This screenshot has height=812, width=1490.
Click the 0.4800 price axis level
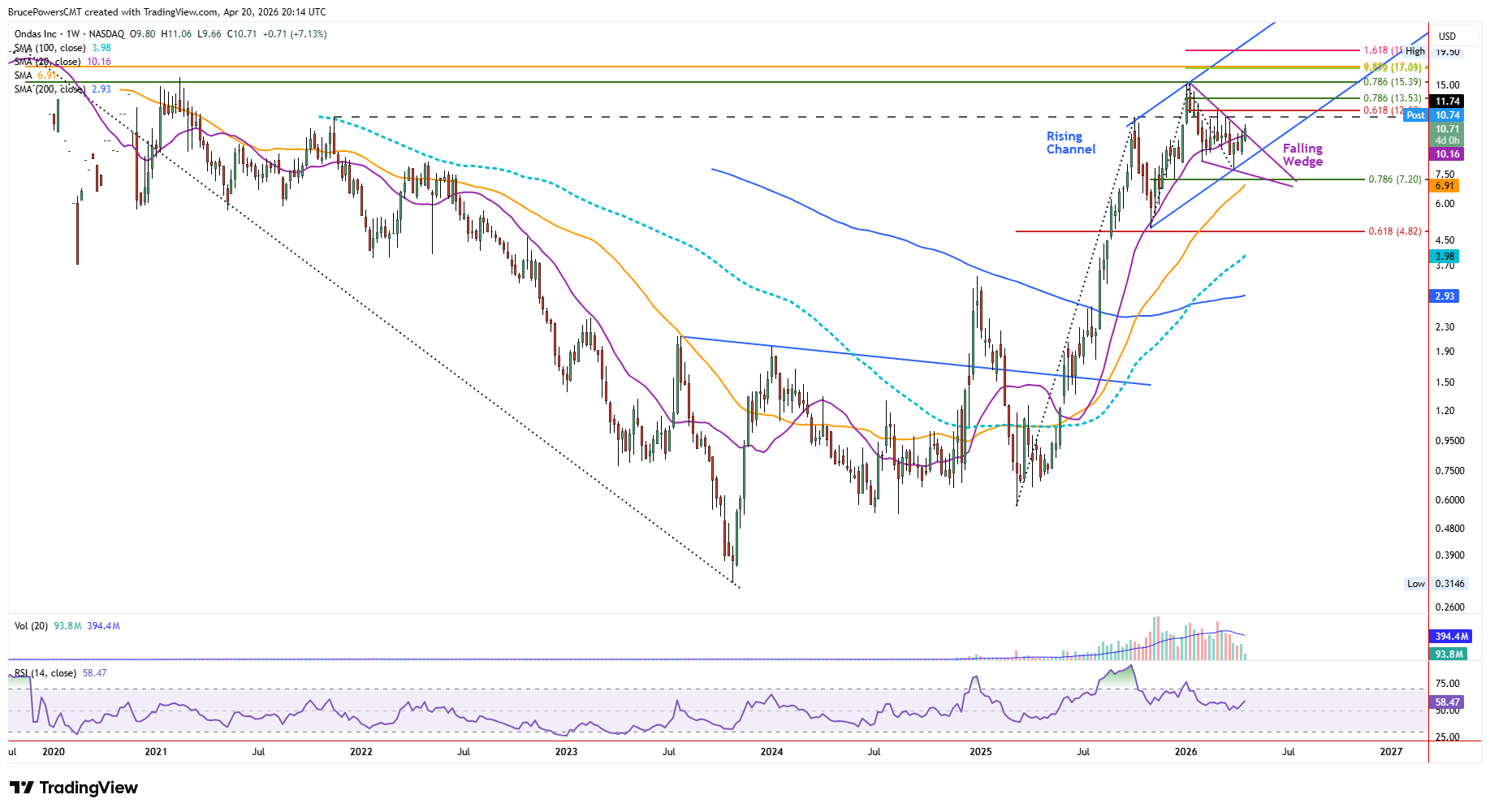[x=1450, y=529]
